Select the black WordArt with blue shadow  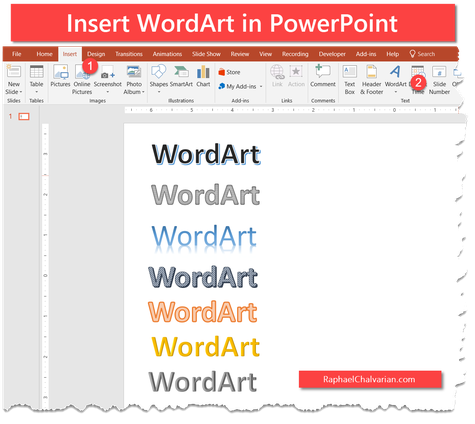tap(206, 154)
